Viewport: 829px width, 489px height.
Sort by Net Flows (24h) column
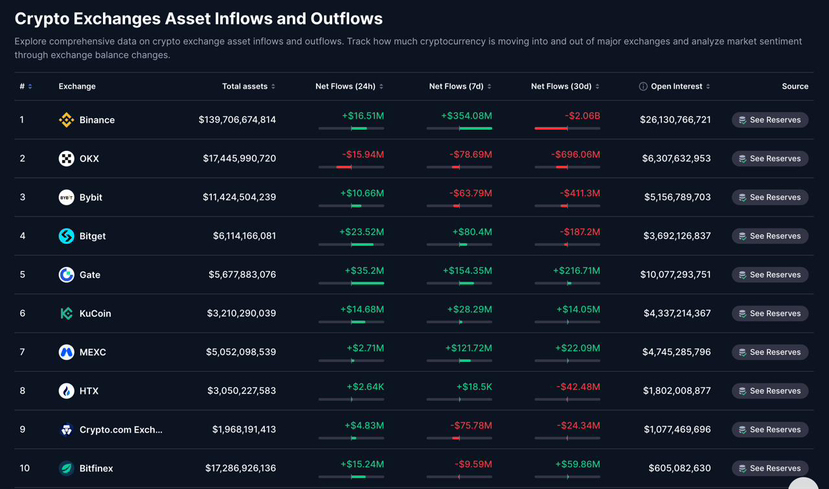click(x=349, y=86)
